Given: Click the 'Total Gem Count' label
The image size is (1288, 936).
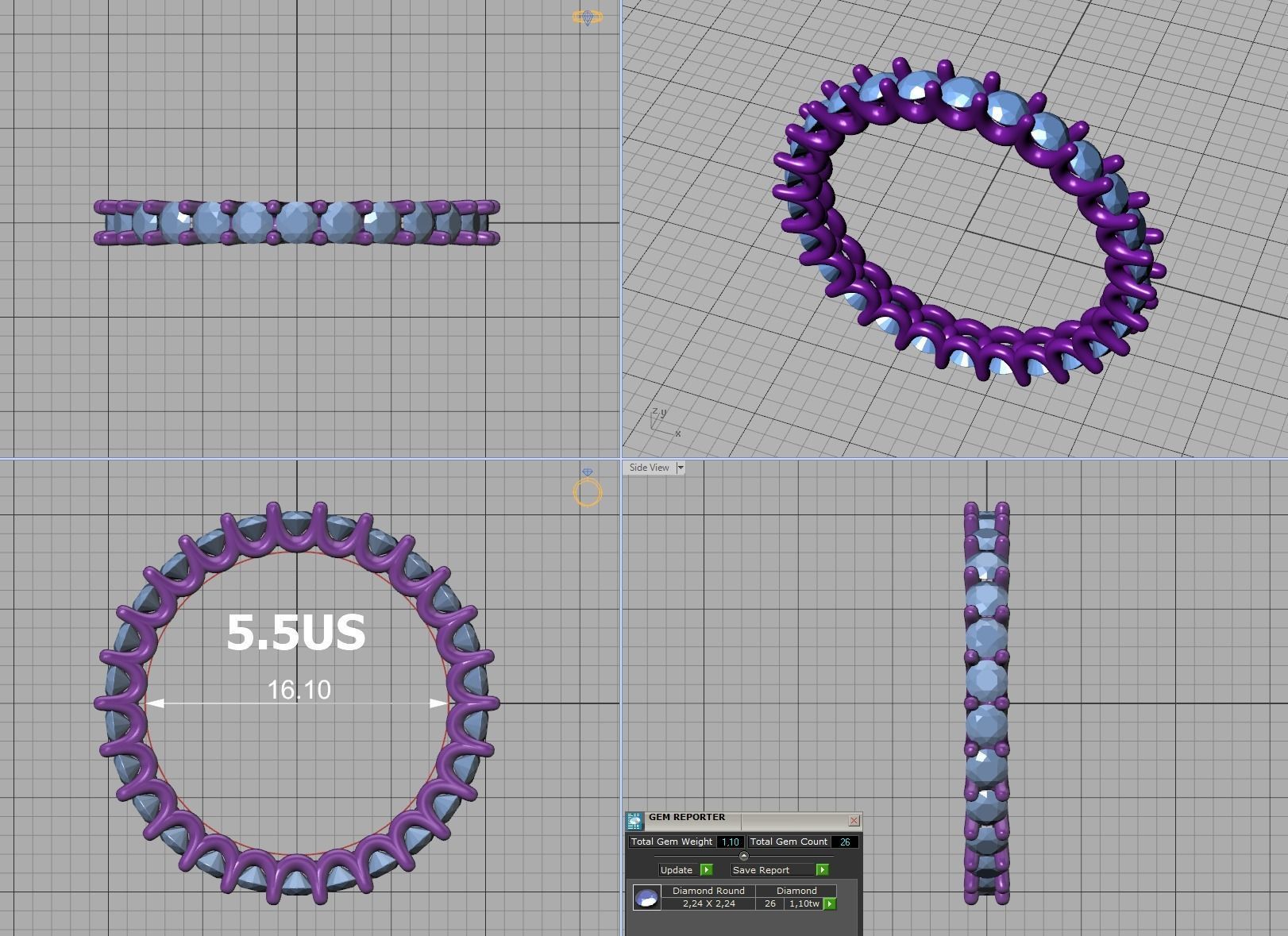Looking at the screenshot, I should 789,842.
